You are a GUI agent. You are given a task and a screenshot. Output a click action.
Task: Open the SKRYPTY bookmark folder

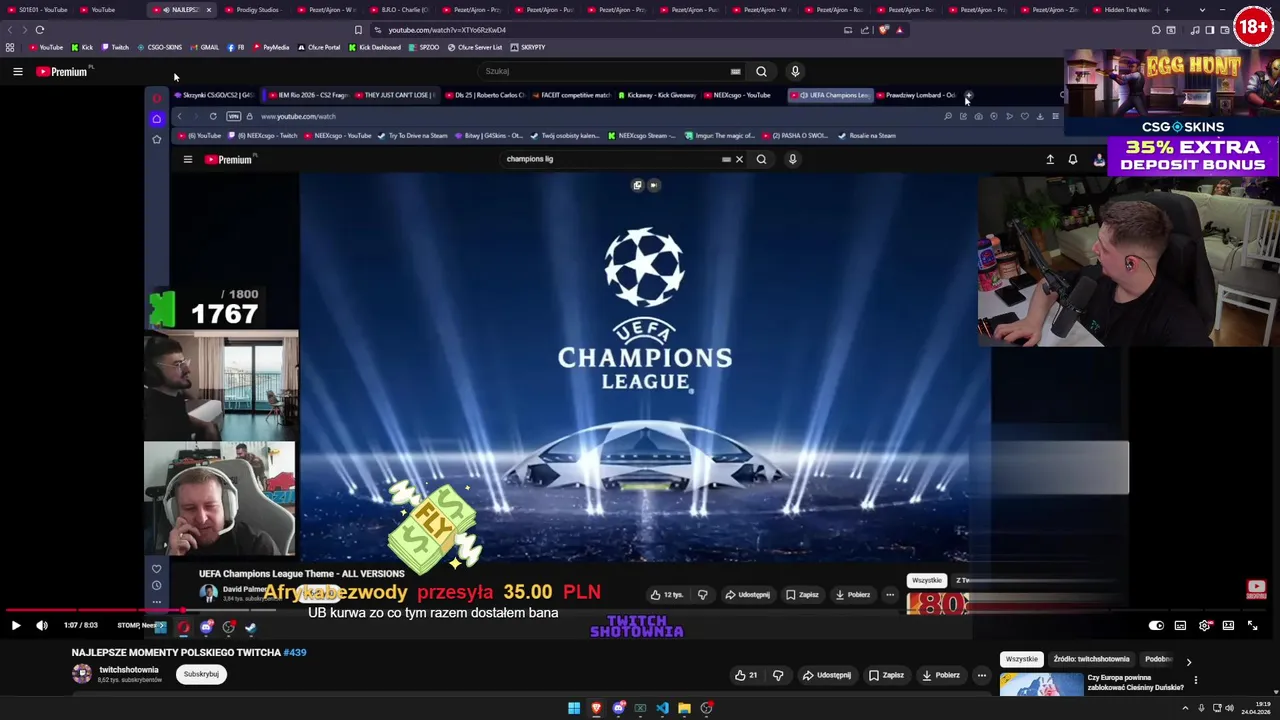pyautogui.click(x=528, y=47)
